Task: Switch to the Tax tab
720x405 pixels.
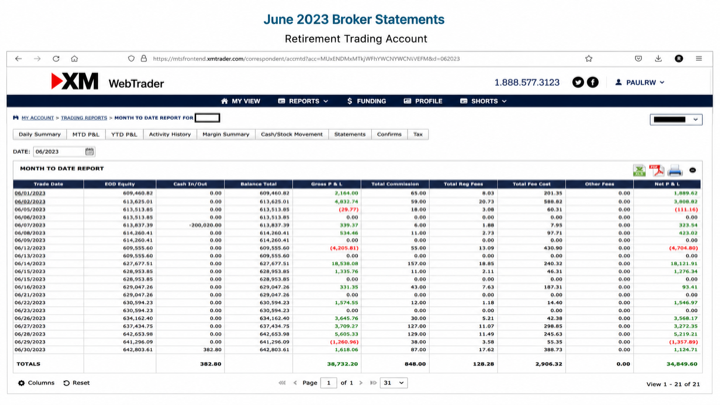Action: point(418,135)
